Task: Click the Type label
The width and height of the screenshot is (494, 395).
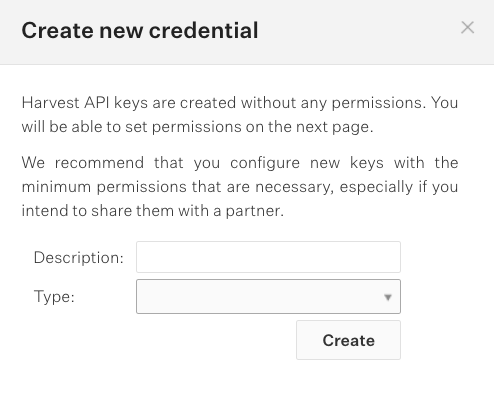Action: coord(54,296)
